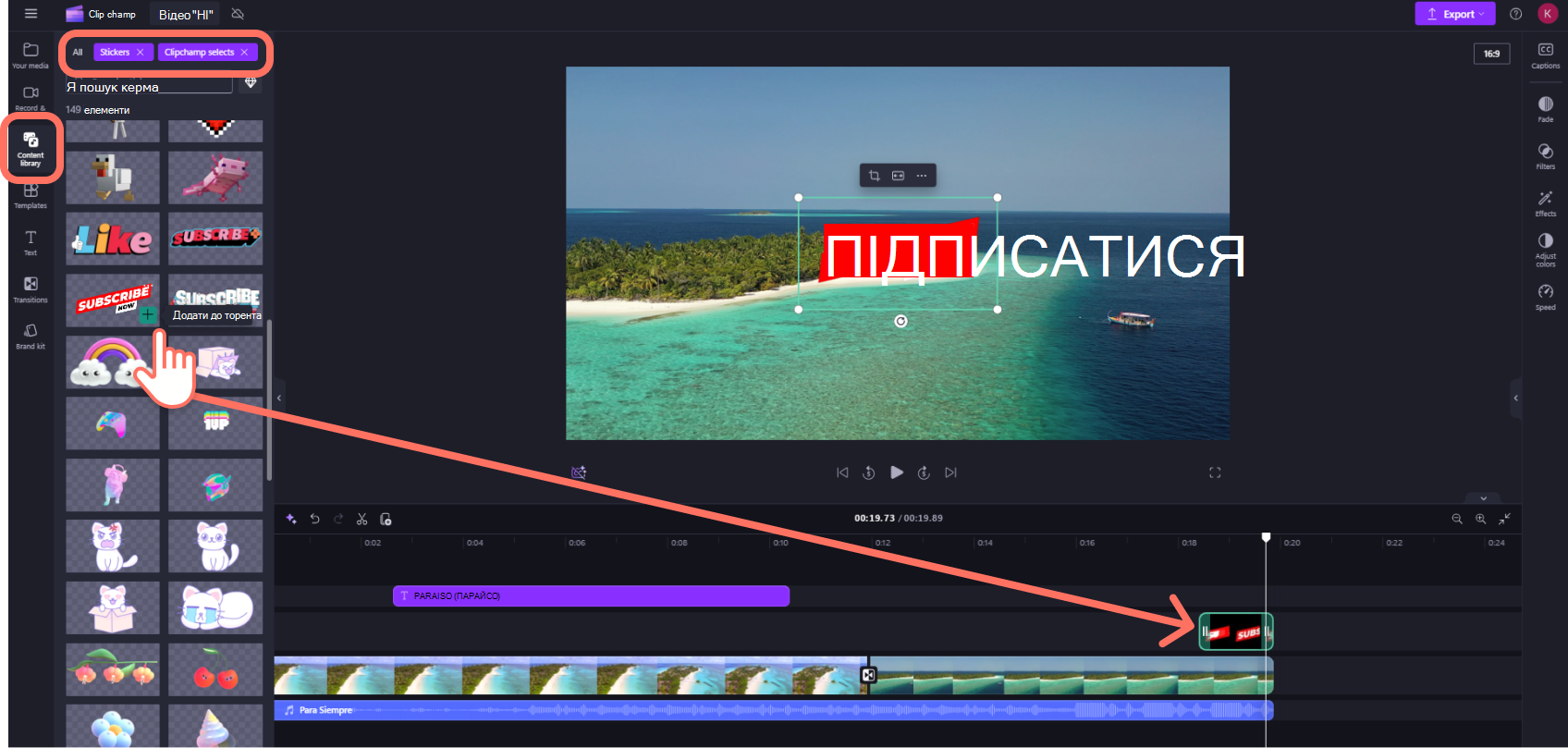
Task: Open the Filters panel
Action: pos(1545,156)
